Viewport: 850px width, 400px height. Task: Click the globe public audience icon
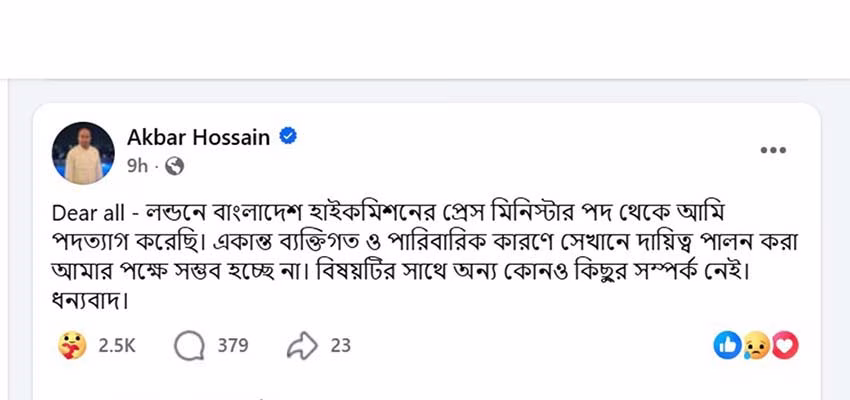pos(173,165)
